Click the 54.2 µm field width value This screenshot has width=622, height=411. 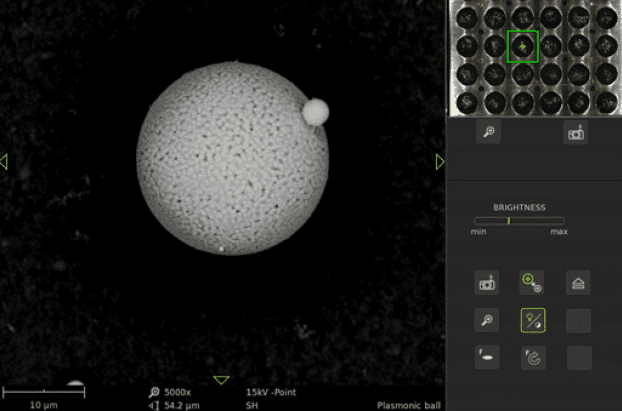pyautogui.click(x=182, y=405)
